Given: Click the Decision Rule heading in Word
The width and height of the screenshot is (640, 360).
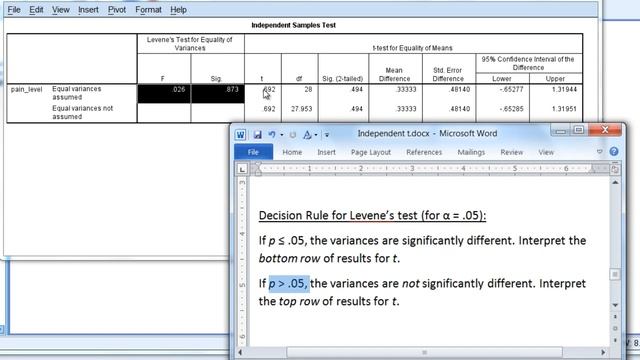Looking at the screenshot, I should (372, 215).
